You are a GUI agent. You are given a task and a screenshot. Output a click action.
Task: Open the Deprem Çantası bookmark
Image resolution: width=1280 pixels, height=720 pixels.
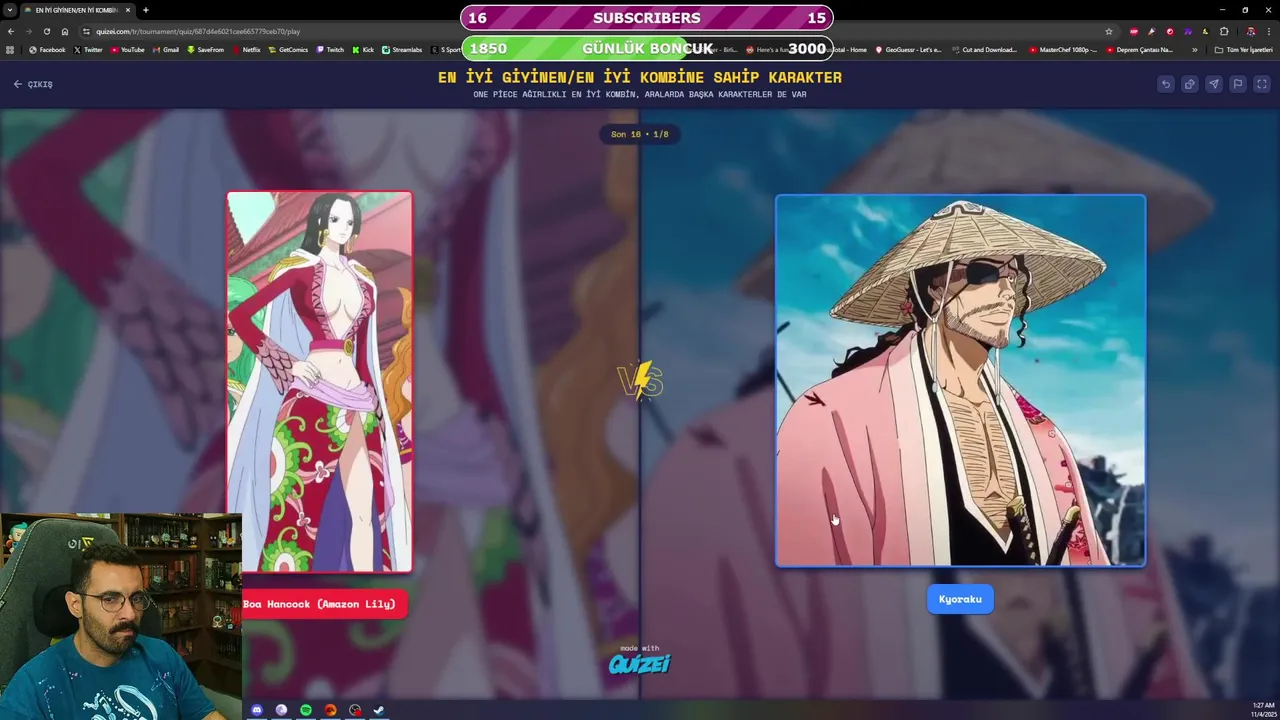(x=1139, y=49)
